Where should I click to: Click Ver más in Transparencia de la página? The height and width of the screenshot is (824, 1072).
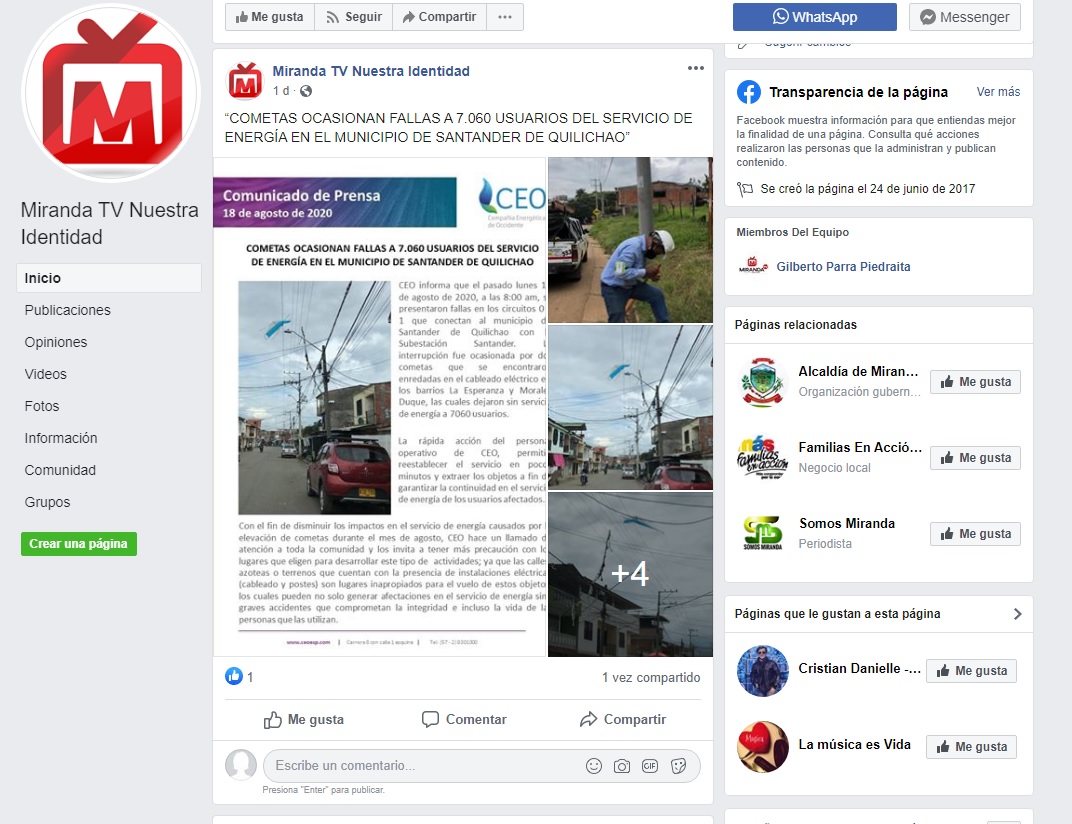coord(998,92)
